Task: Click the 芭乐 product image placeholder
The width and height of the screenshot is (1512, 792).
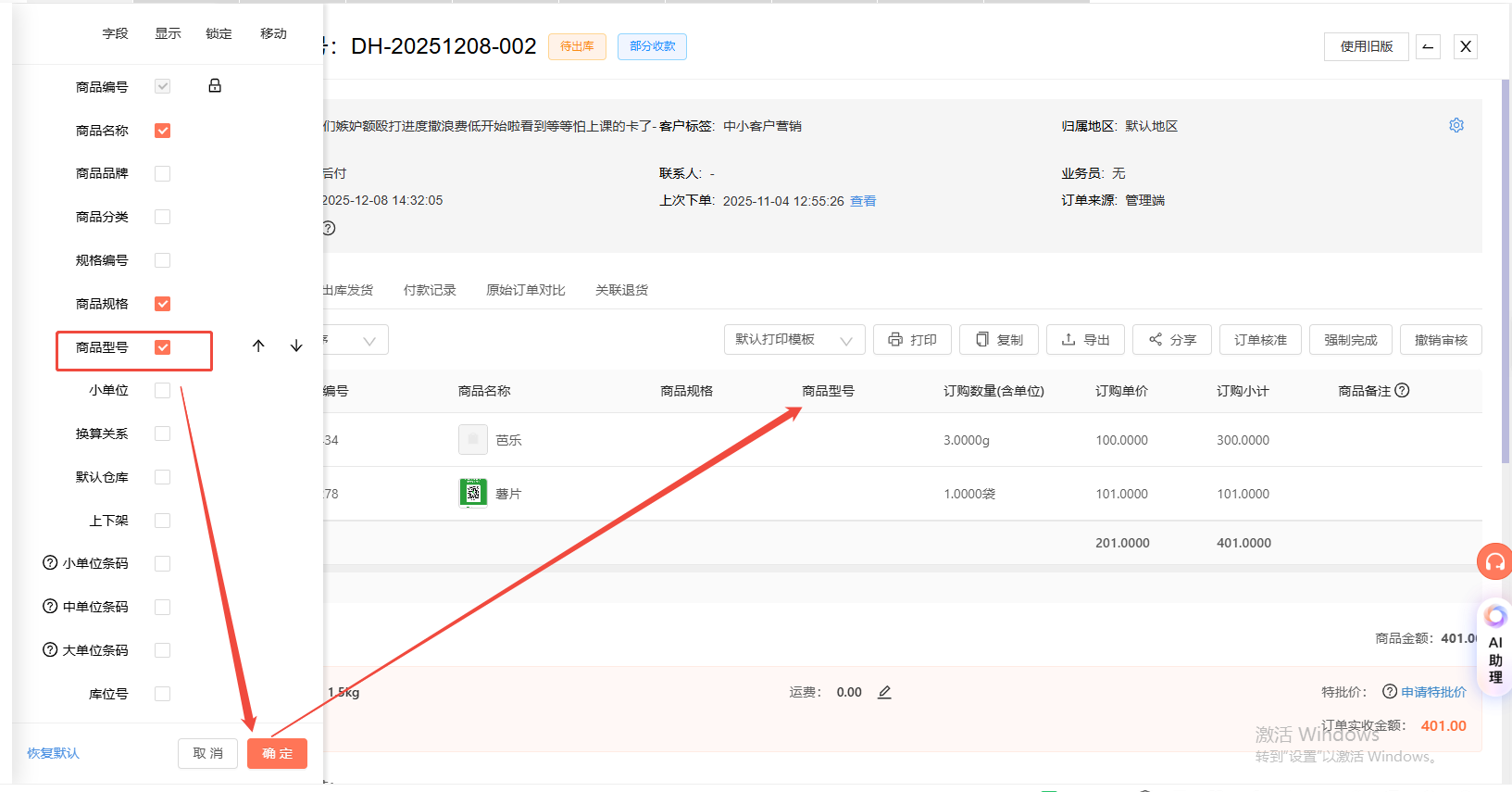Action: [x=473, y=439]
